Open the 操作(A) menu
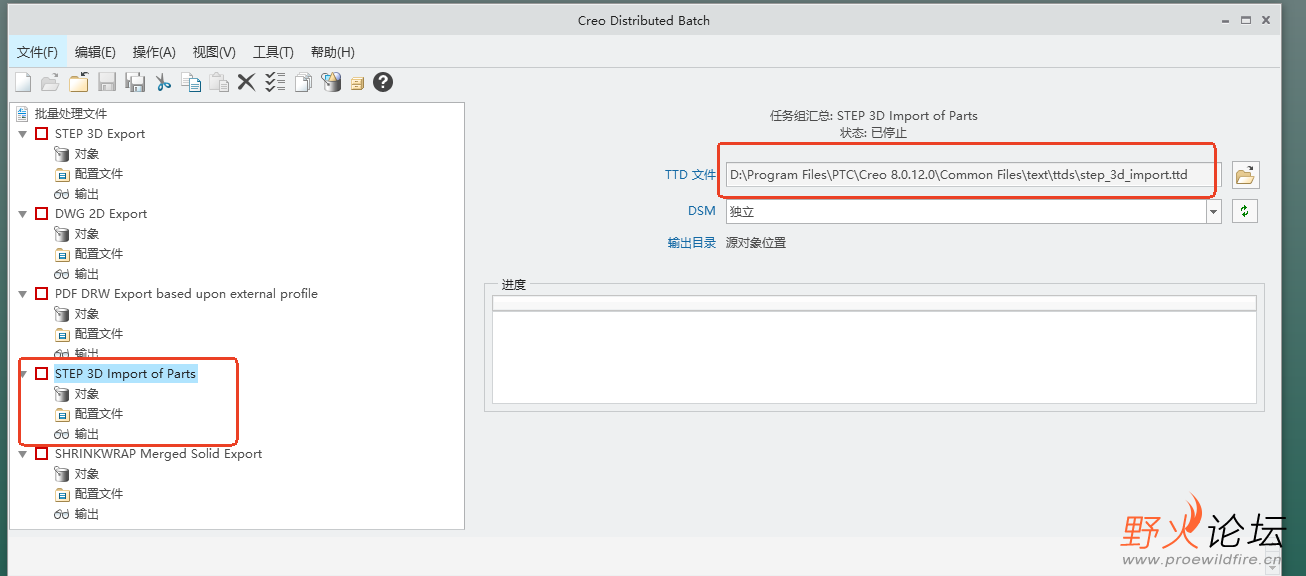 tap(154, 52)
